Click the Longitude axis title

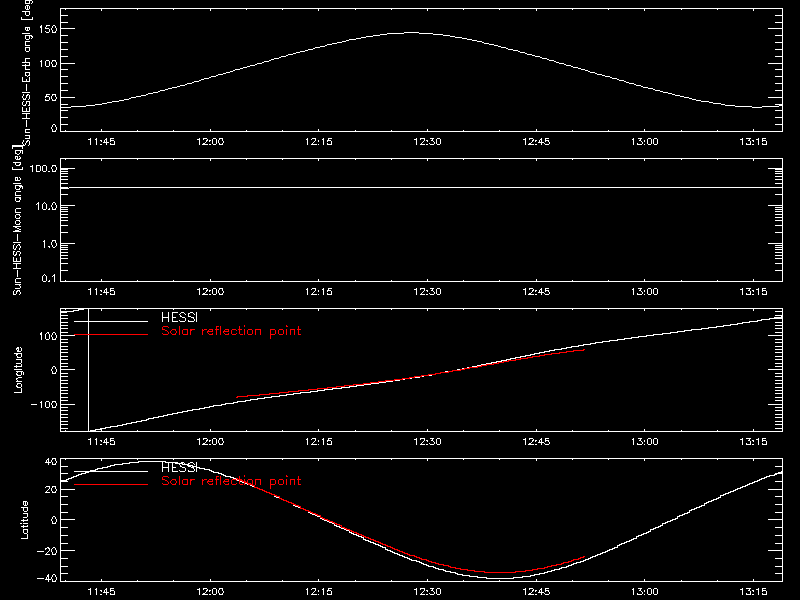coord(18,370)
